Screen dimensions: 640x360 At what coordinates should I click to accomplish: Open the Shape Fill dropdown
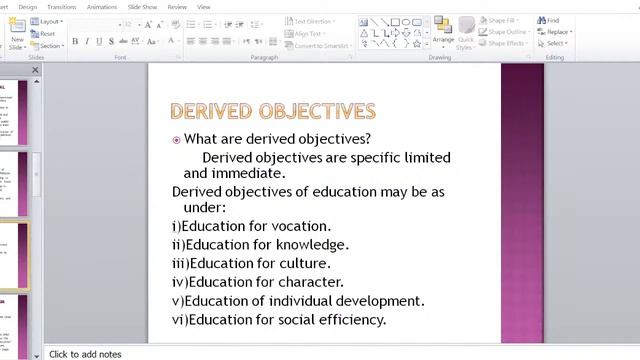coord(499,20)
